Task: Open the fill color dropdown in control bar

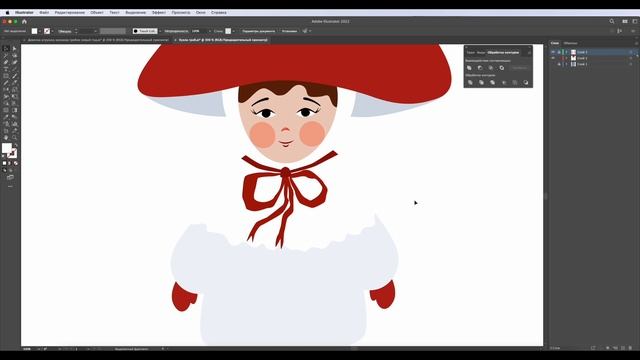Action: 40,31
